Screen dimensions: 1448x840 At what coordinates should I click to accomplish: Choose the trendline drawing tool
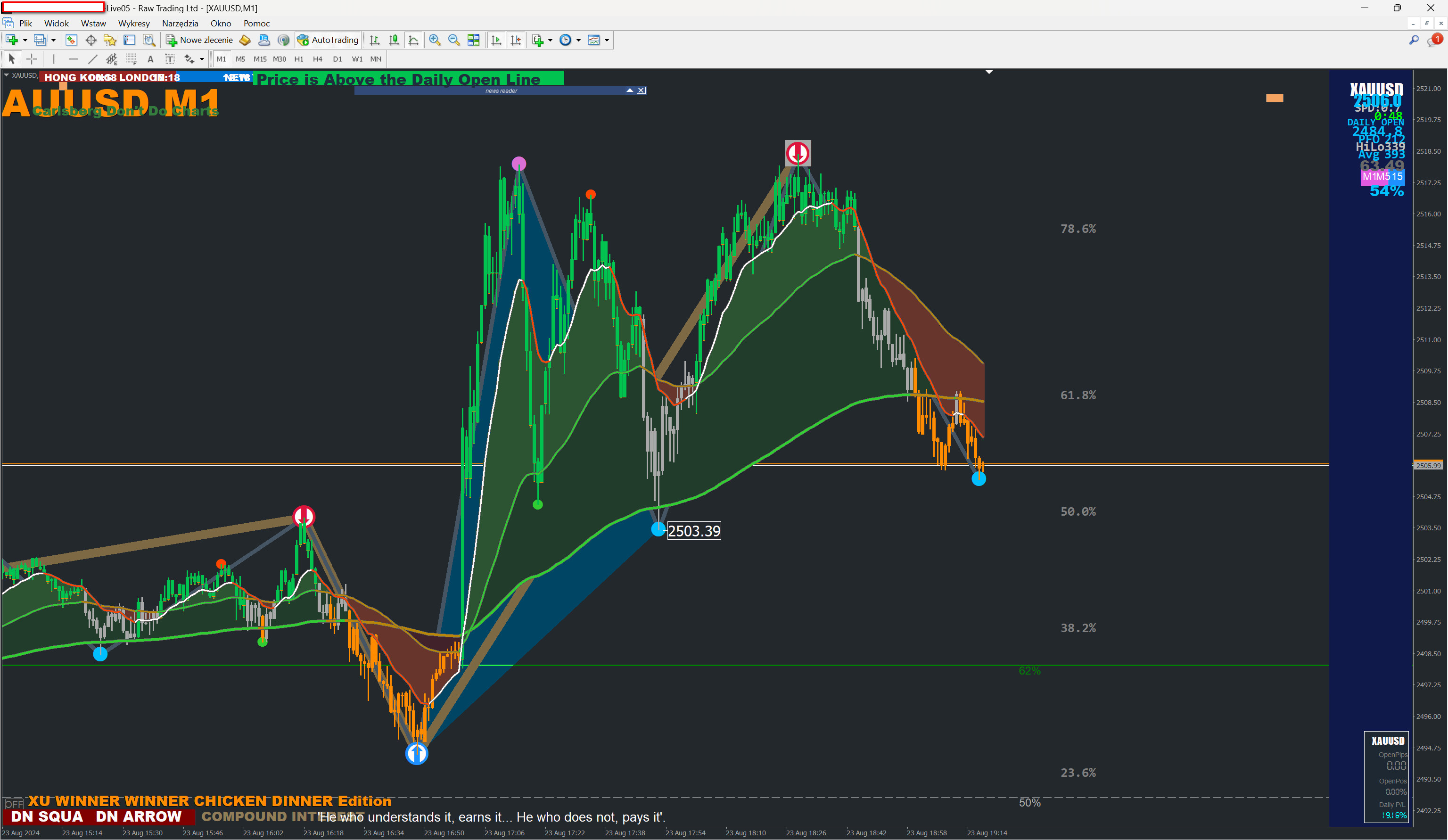click(x=92, y=58)
